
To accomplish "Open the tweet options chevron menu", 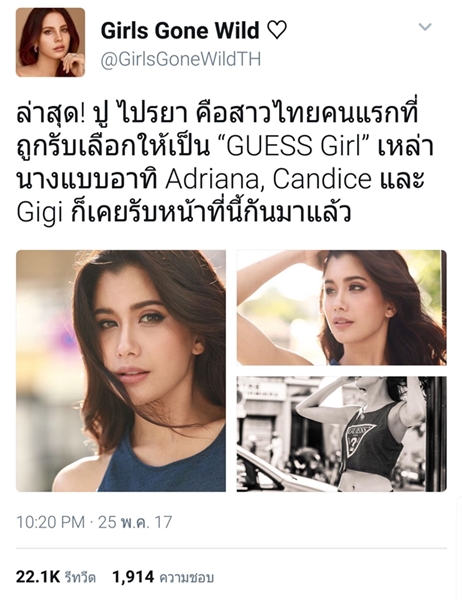I will point(425,27).
